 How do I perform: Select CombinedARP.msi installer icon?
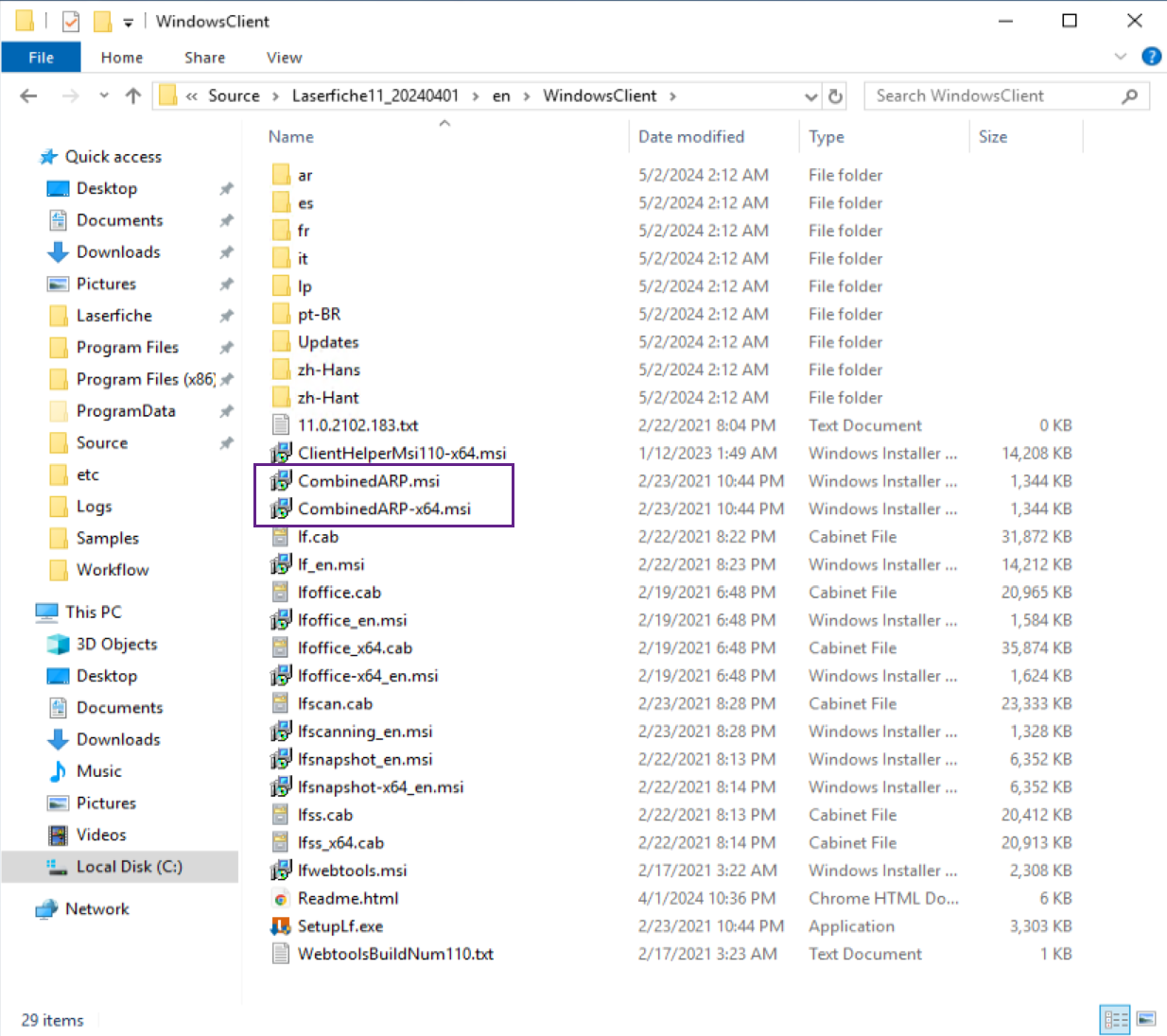(x=281, y=480)
